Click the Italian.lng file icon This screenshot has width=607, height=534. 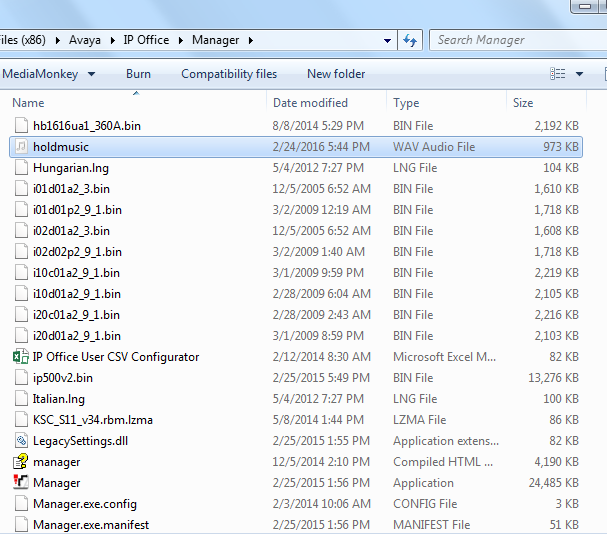pyautogui.click(x=21, y=398)
